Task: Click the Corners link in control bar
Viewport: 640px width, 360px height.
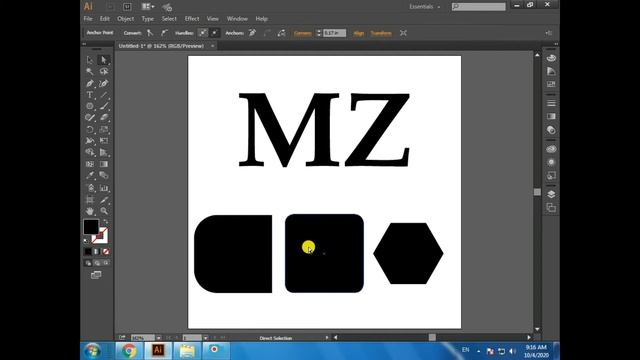Action: click(x=302, y=33)
